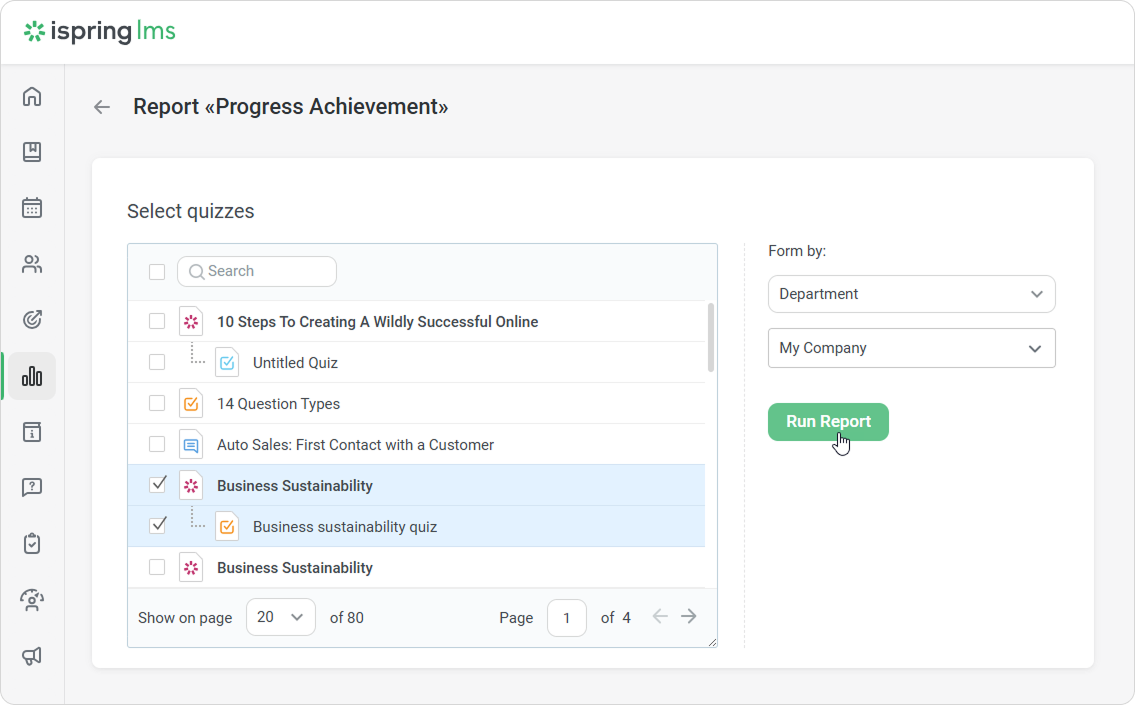
Task: Check the 14 Question Types checkbox
Action: coord(157,403)
